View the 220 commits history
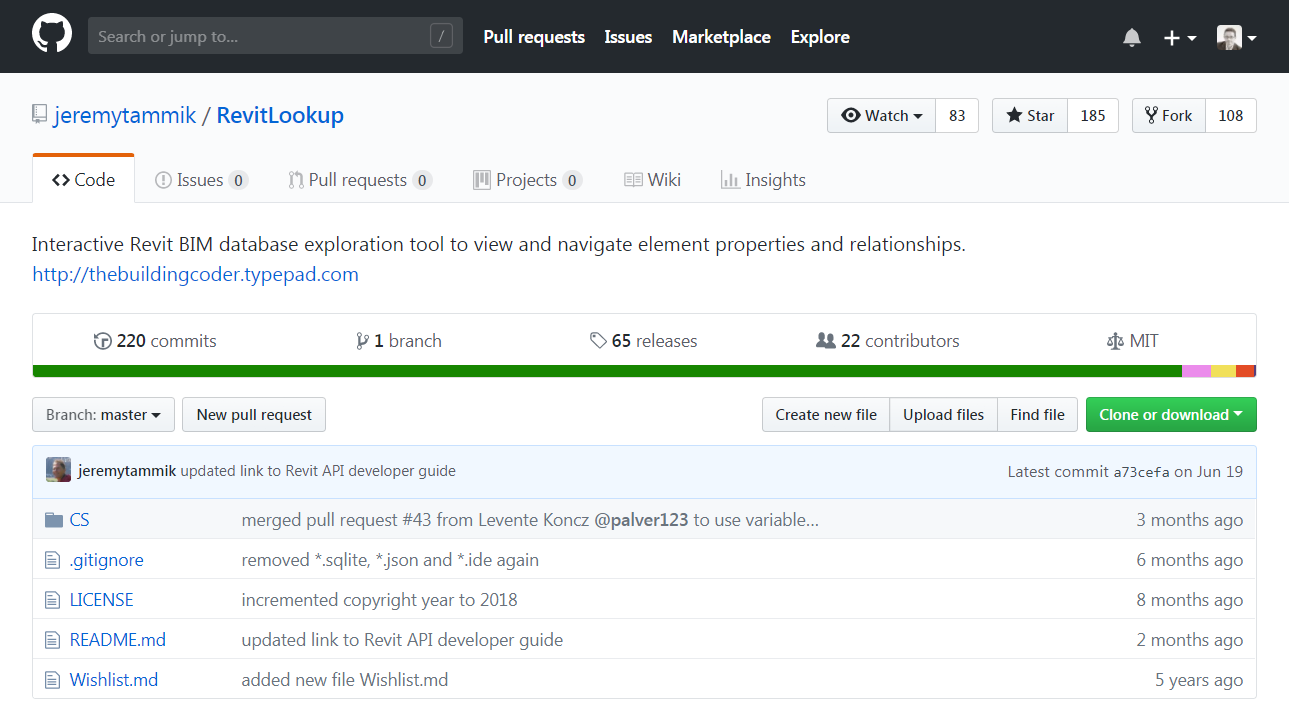The image size is (1289, 703). click(155, 341)
